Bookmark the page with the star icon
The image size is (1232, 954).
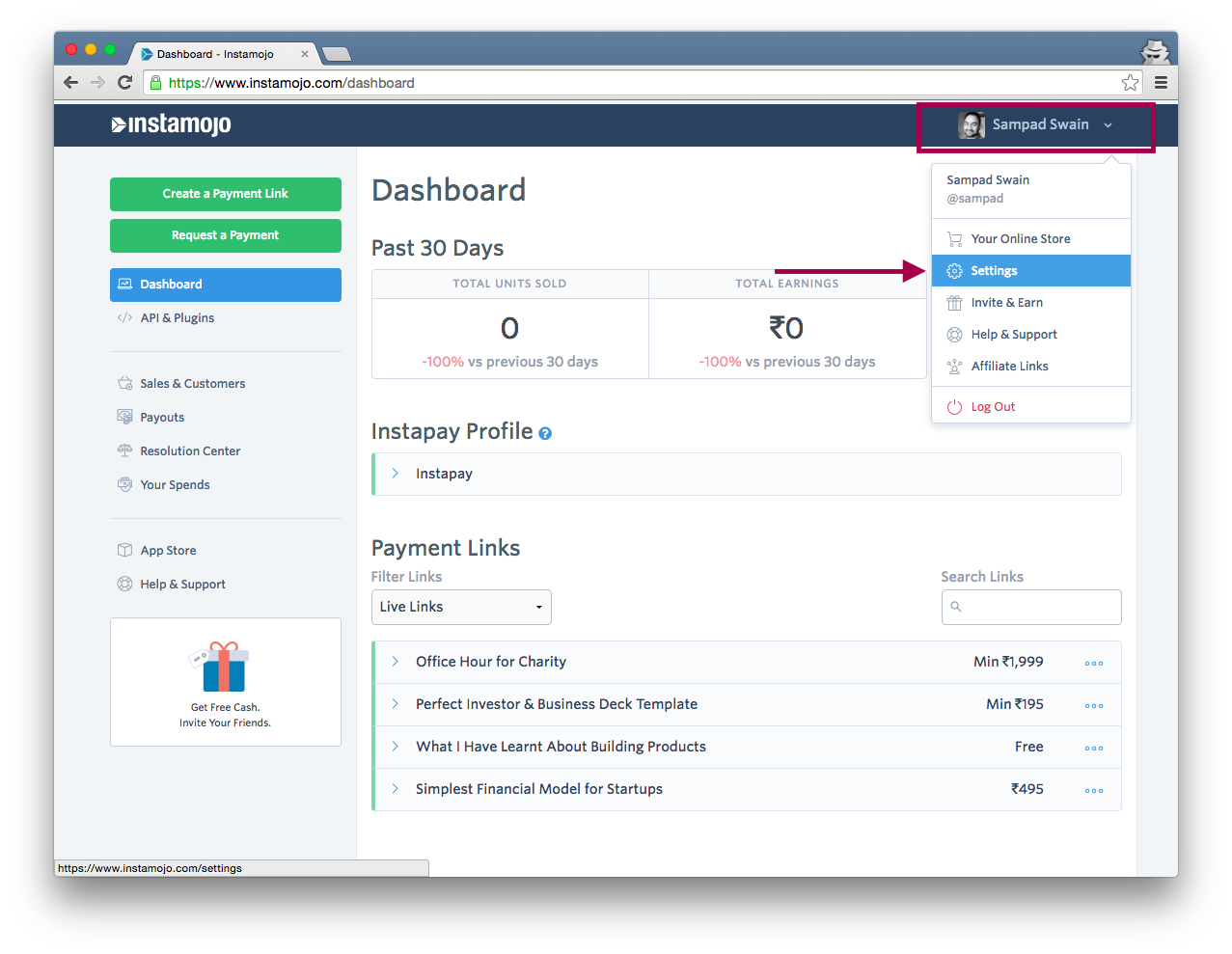(1130, 83)
